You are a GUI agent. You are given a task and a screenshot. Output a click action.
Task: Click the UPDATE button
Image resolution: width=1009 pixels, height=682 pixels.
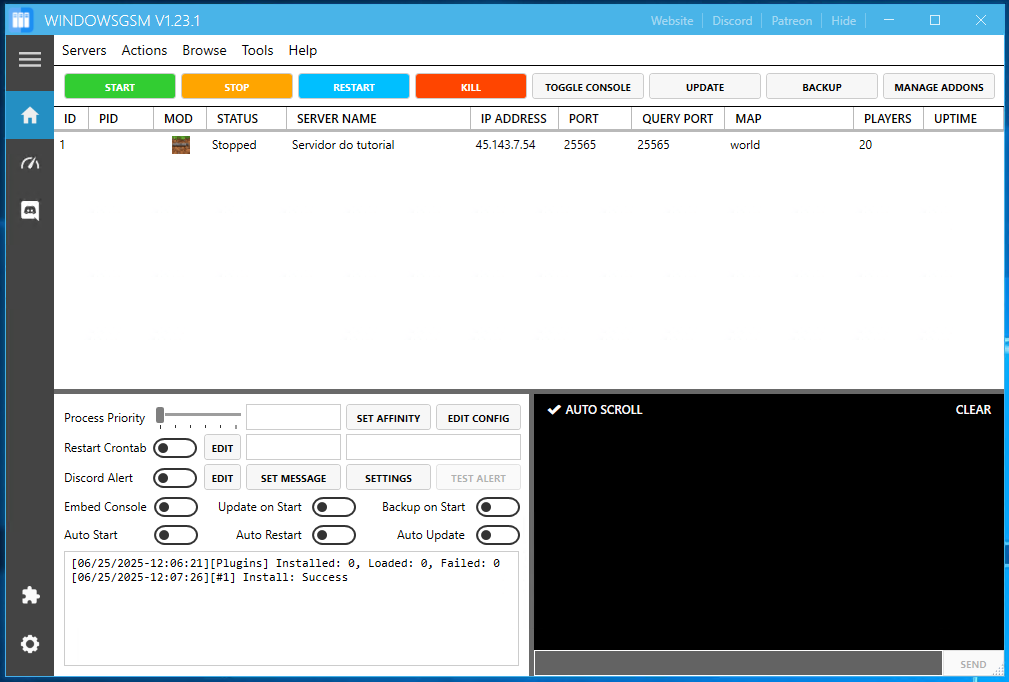[705, 86]
